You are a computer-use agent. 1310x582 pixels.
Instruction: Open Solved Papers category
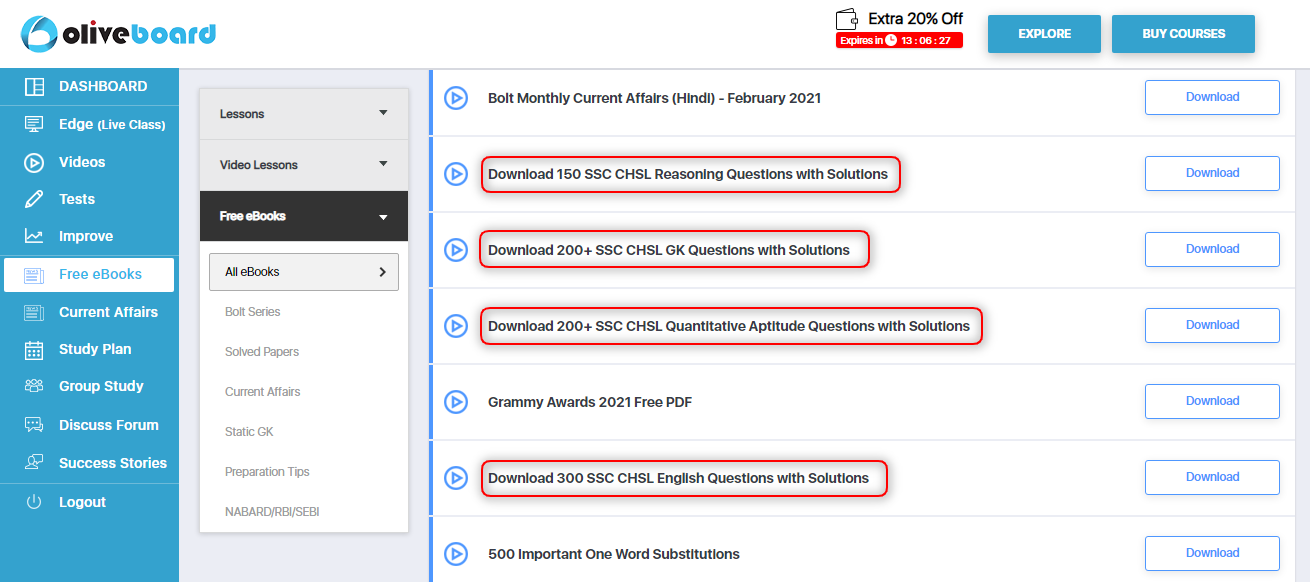(262, 352)
